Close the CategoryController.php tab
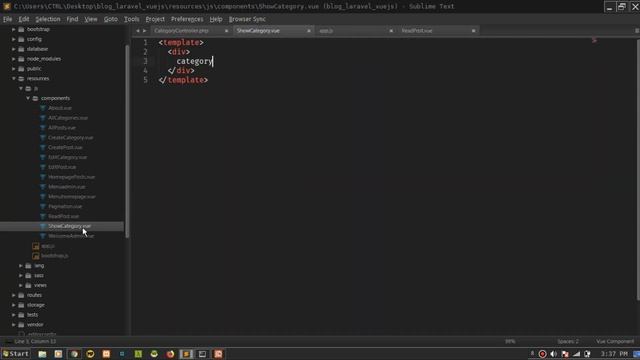Image resolution: width=640 pixels, height=360 pixels. [x=227, y=31]
